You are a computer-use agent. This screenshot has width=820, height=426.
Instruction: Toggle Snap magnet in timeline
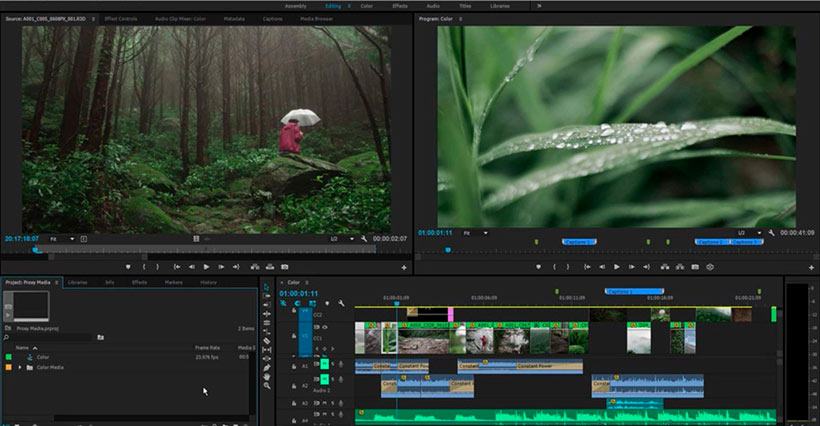click(298, 303)
